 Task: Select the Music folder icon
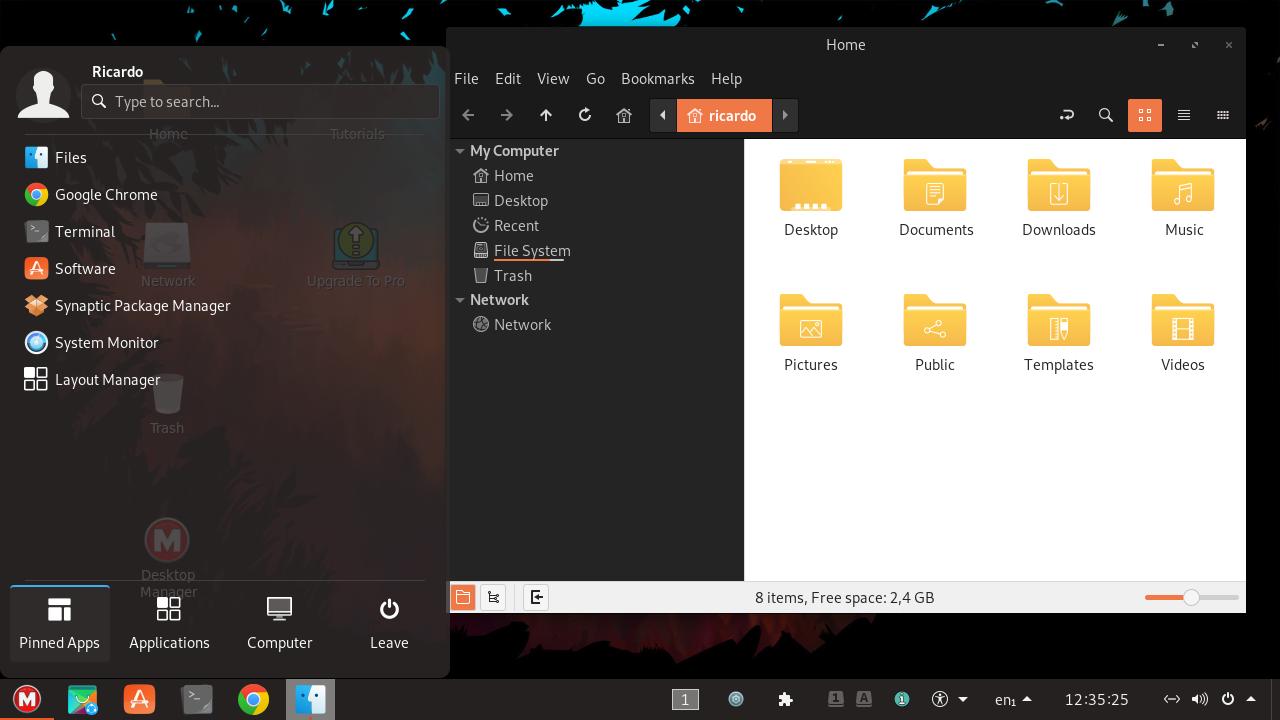pos(1183,185)
